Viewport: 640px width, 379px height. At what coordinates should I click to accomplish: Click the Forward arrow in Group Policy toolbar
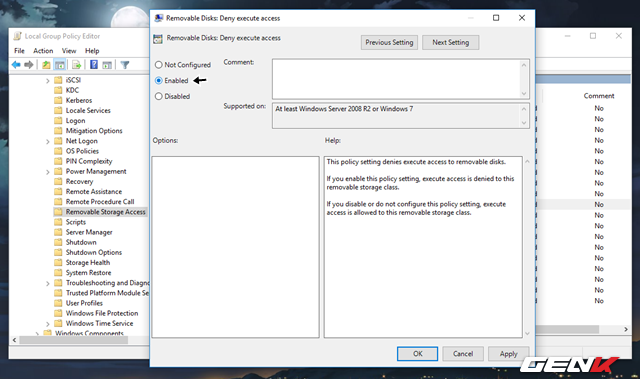29,65
